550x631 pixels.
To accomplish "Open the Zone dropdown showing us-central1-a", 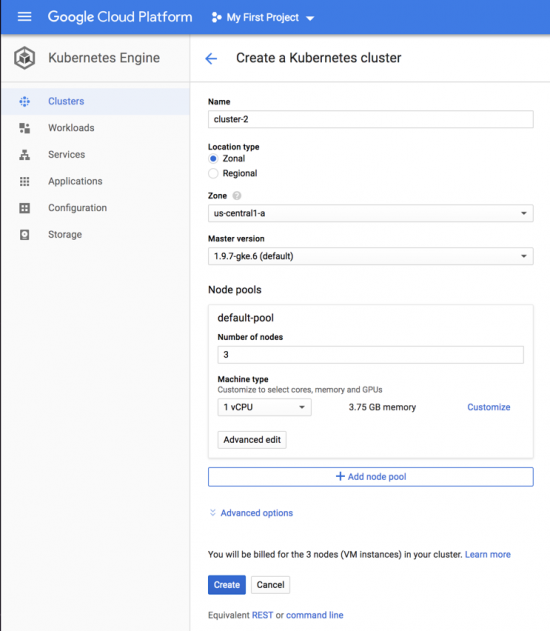I will coord(371,213).
